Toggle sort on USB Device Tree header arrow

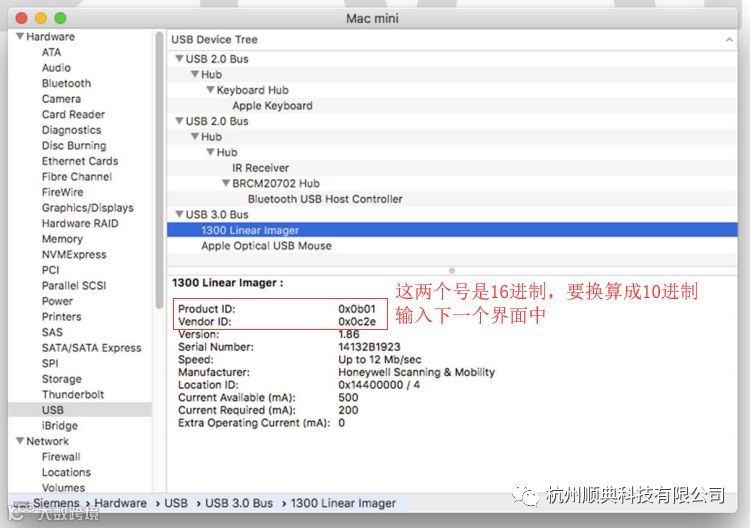pyautogui.click(x=729, y=40)
